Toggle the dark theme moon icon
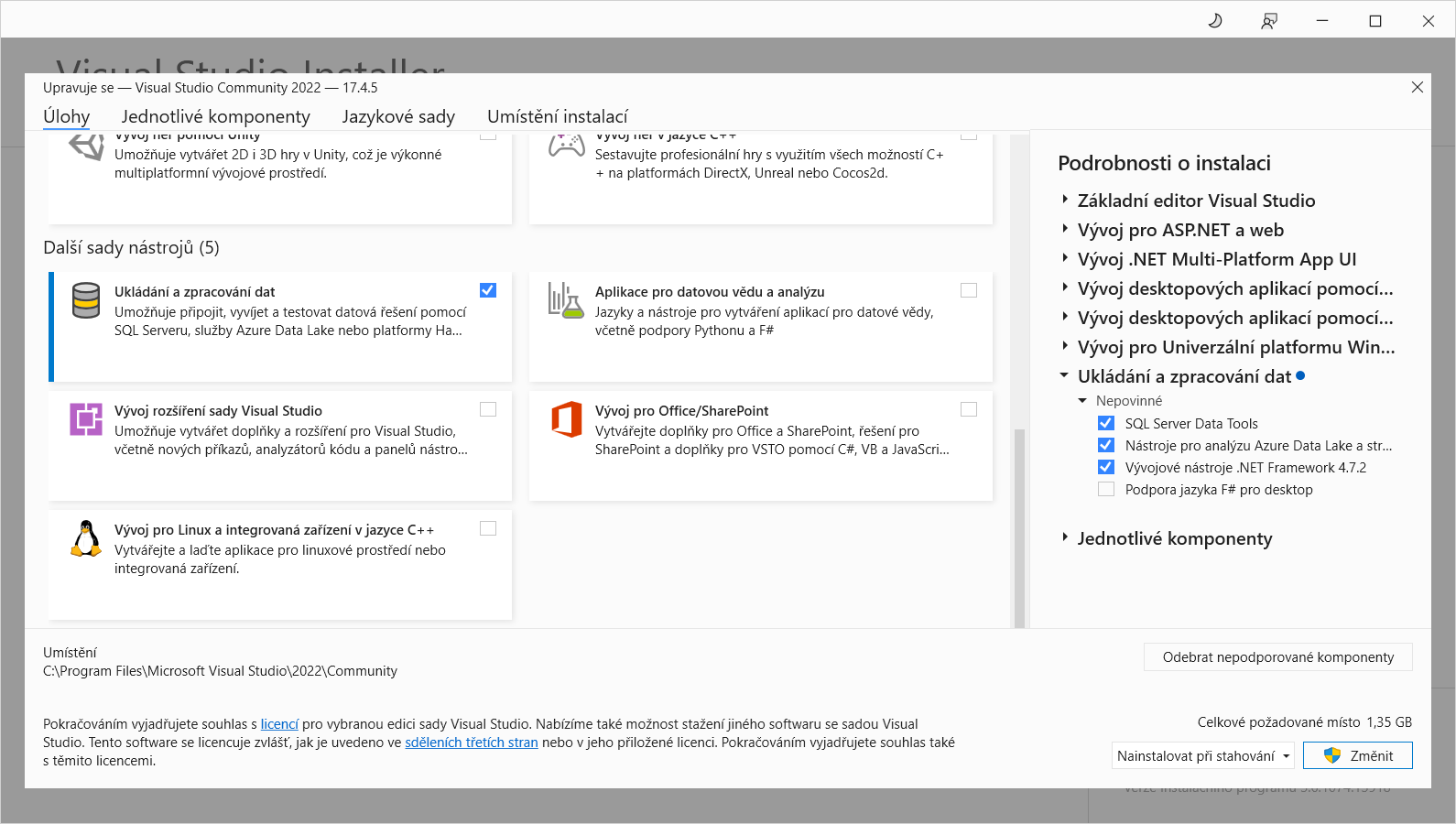1456x824 pixels. click(x=1215, y=20)
